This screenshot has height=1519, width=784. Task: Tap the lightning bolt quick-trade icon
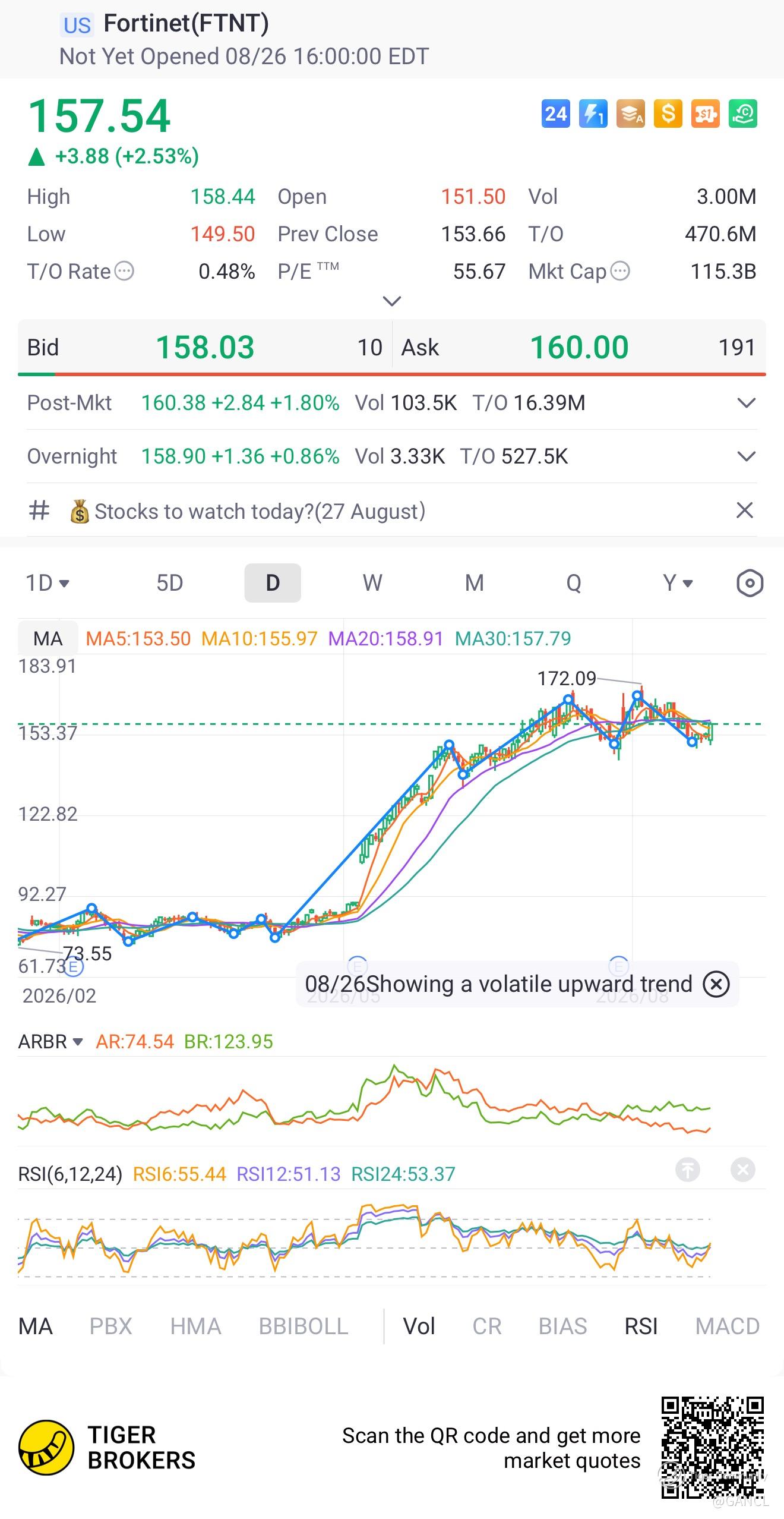pyautogui.click(x=593, y=114)
